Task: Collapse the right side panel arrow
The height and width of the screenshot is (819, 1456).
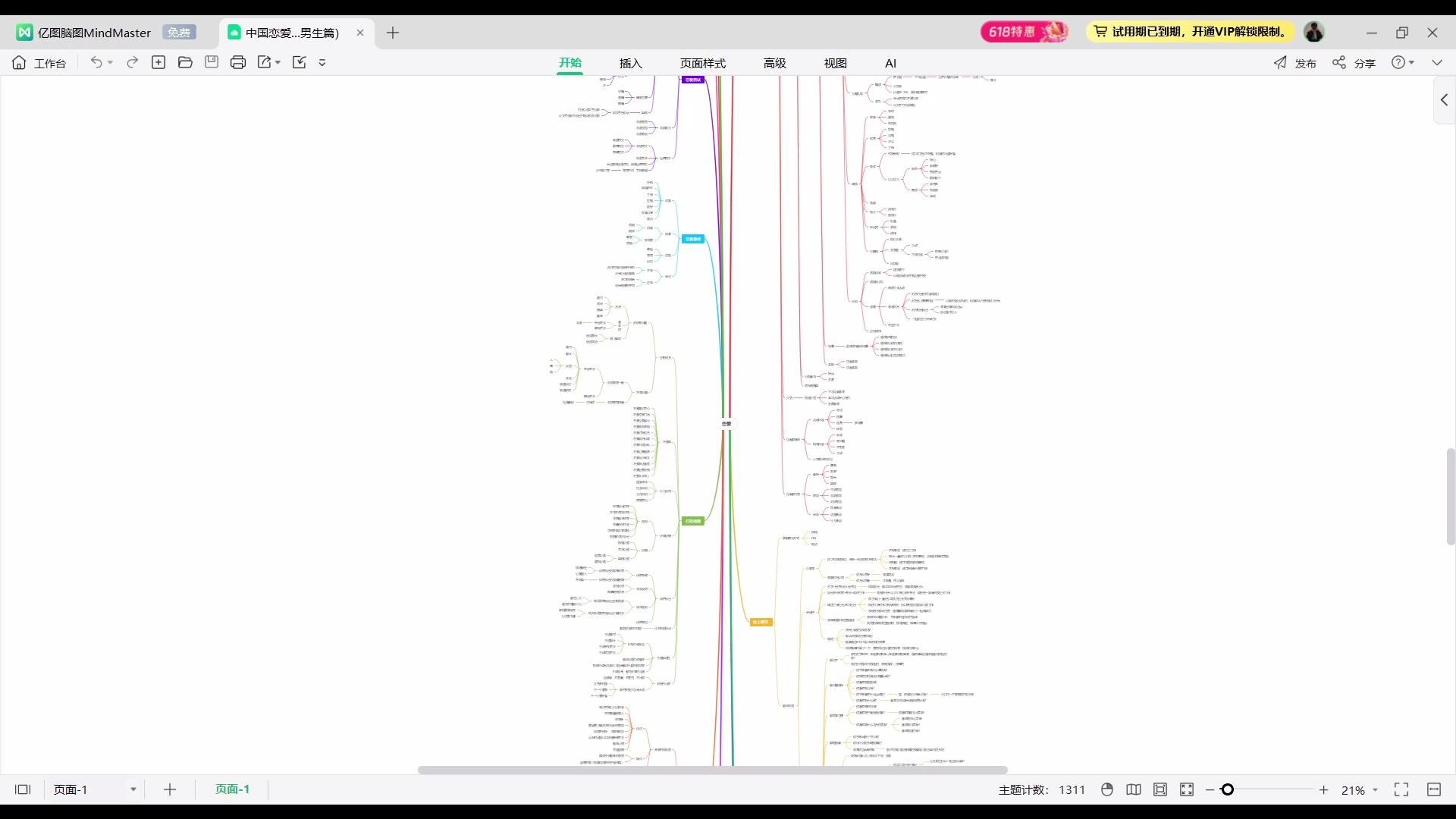Action: coord(1444,100)
